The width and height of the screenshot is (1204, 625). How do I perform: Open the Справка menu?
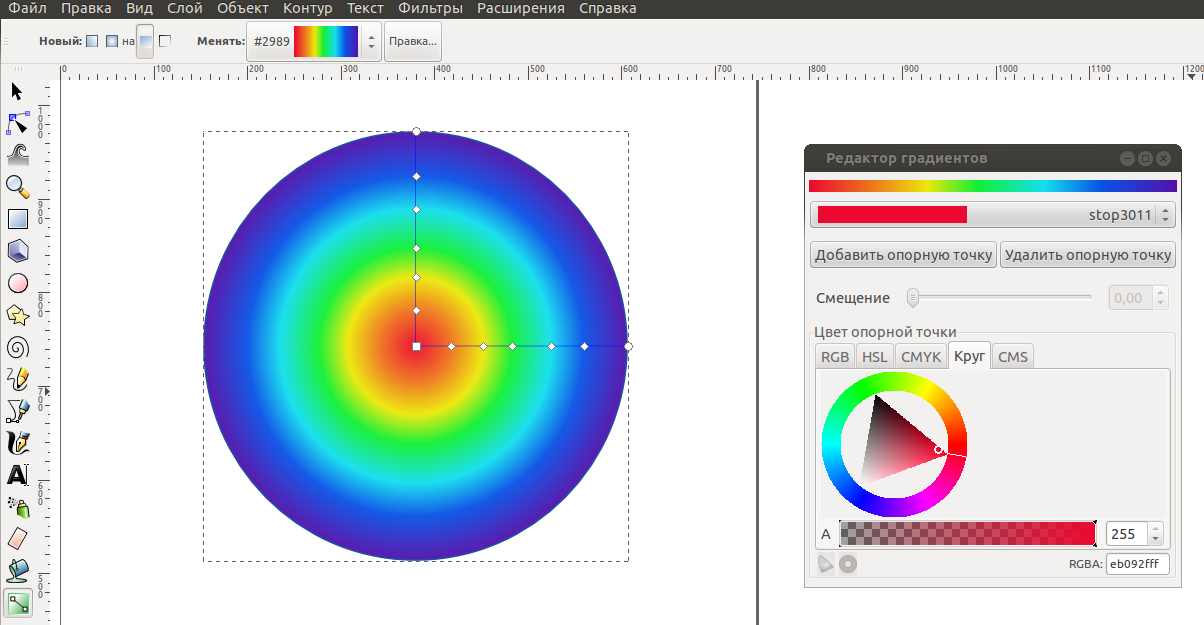point(607,8)
